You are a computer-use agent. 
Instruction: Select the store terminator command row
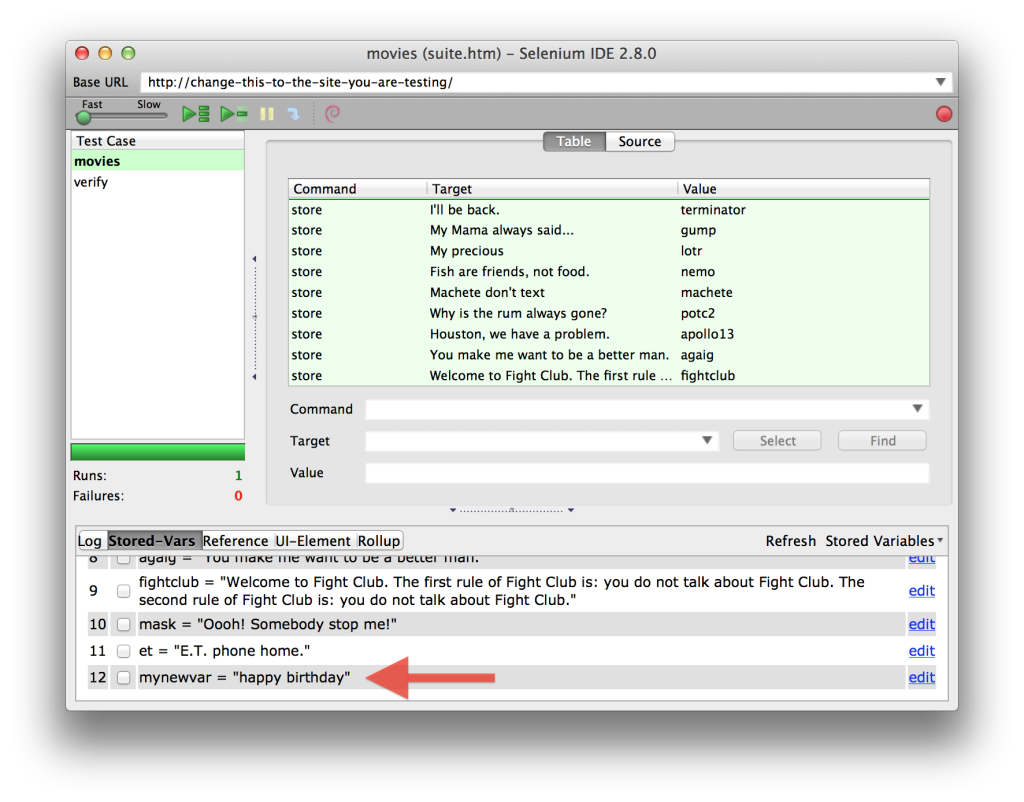pos(609,210)
